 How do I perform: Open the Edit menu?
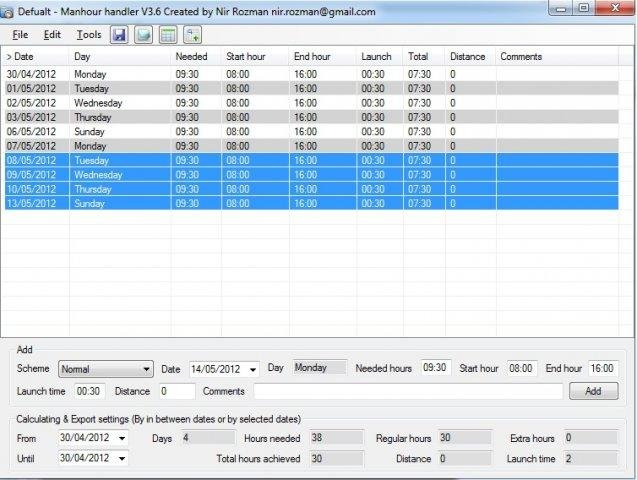[x=52, y=35]
